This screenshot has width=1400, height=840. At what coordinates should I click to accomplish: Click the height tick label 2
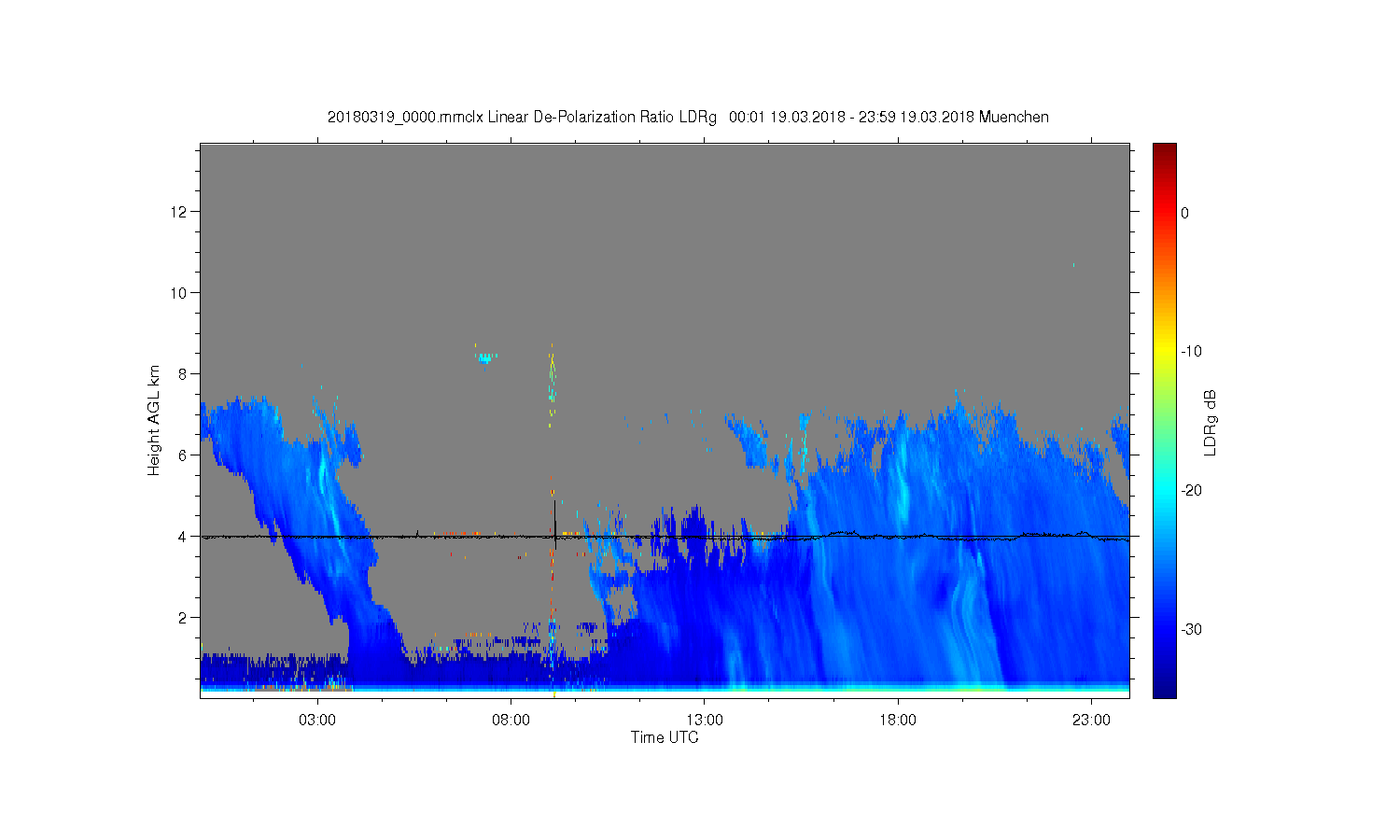pos(183,618)
